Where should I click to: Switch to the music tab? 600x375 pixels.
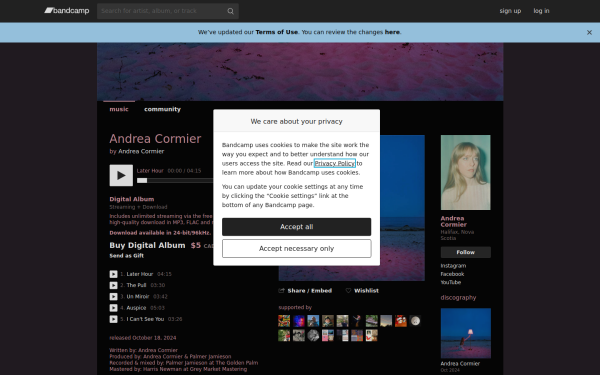pyautogui.click(x=119, y=109)
